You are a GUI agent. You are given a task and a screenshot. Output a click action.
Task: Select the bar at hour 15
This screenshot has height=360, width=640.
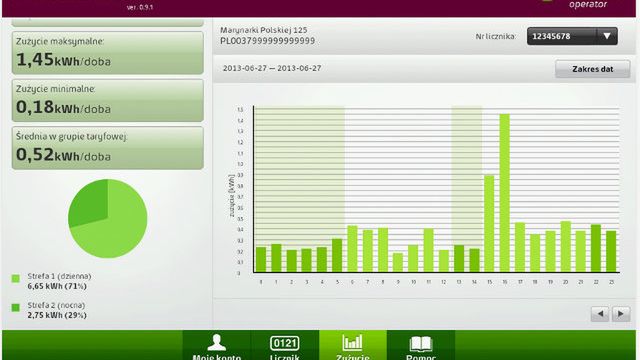point(489,224)
